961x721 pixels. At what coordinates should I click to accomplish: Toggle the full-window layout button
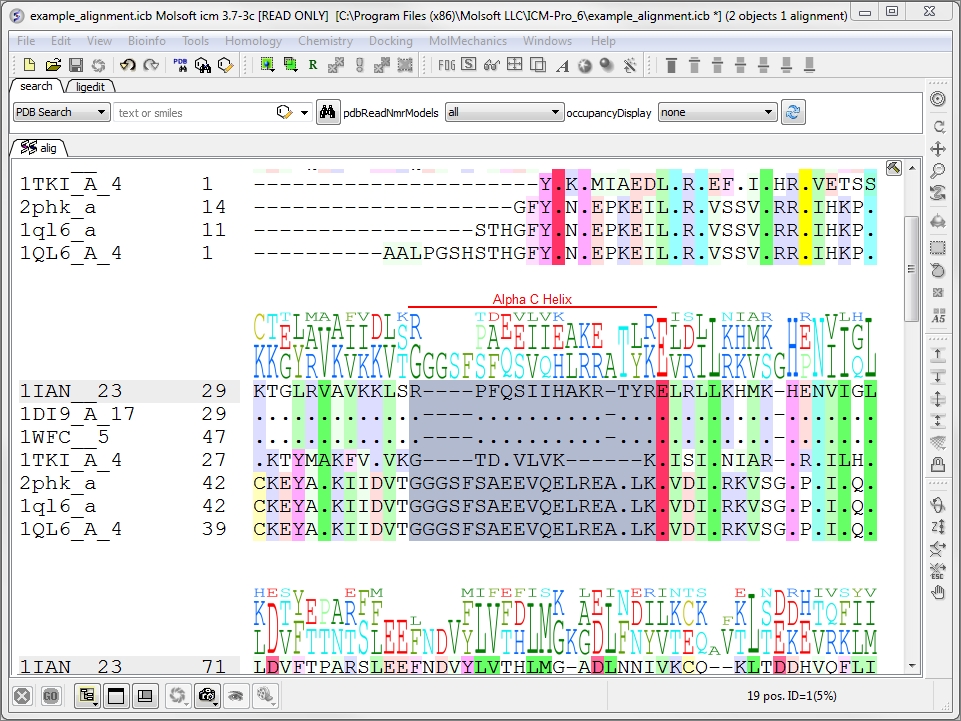pyautogui.click(x=116, y=695)
